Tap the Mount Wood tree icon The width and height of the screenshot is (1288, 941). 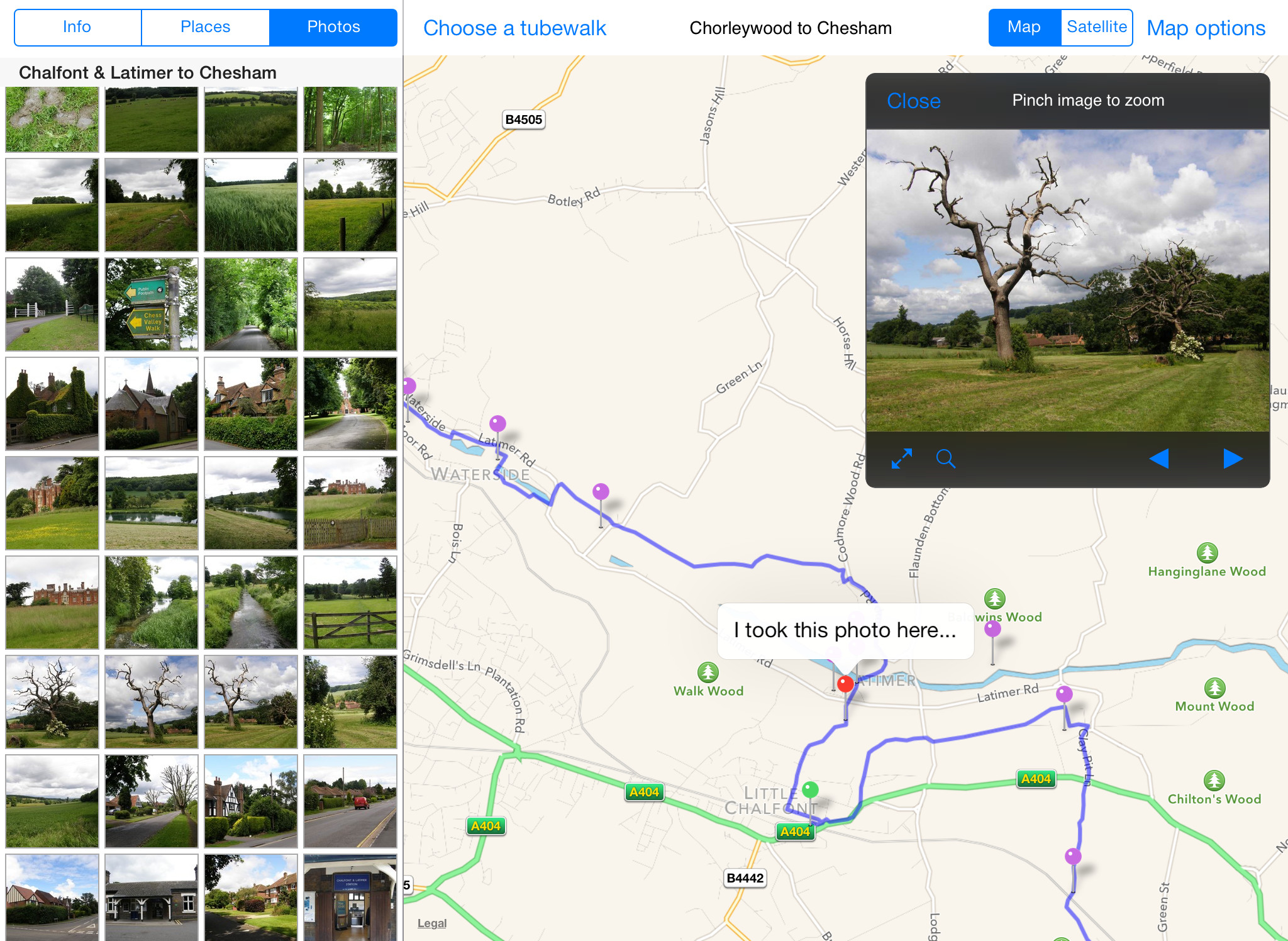(x=1214, y=688)
